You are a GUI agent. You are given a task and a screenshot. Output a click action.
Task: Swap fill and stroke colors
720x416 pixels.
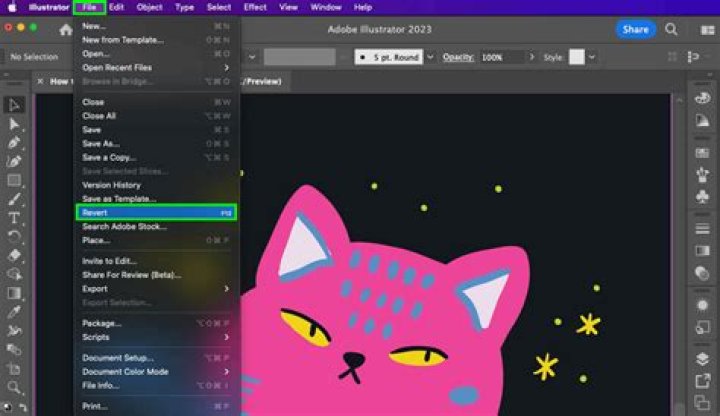[x=23, y=407]
